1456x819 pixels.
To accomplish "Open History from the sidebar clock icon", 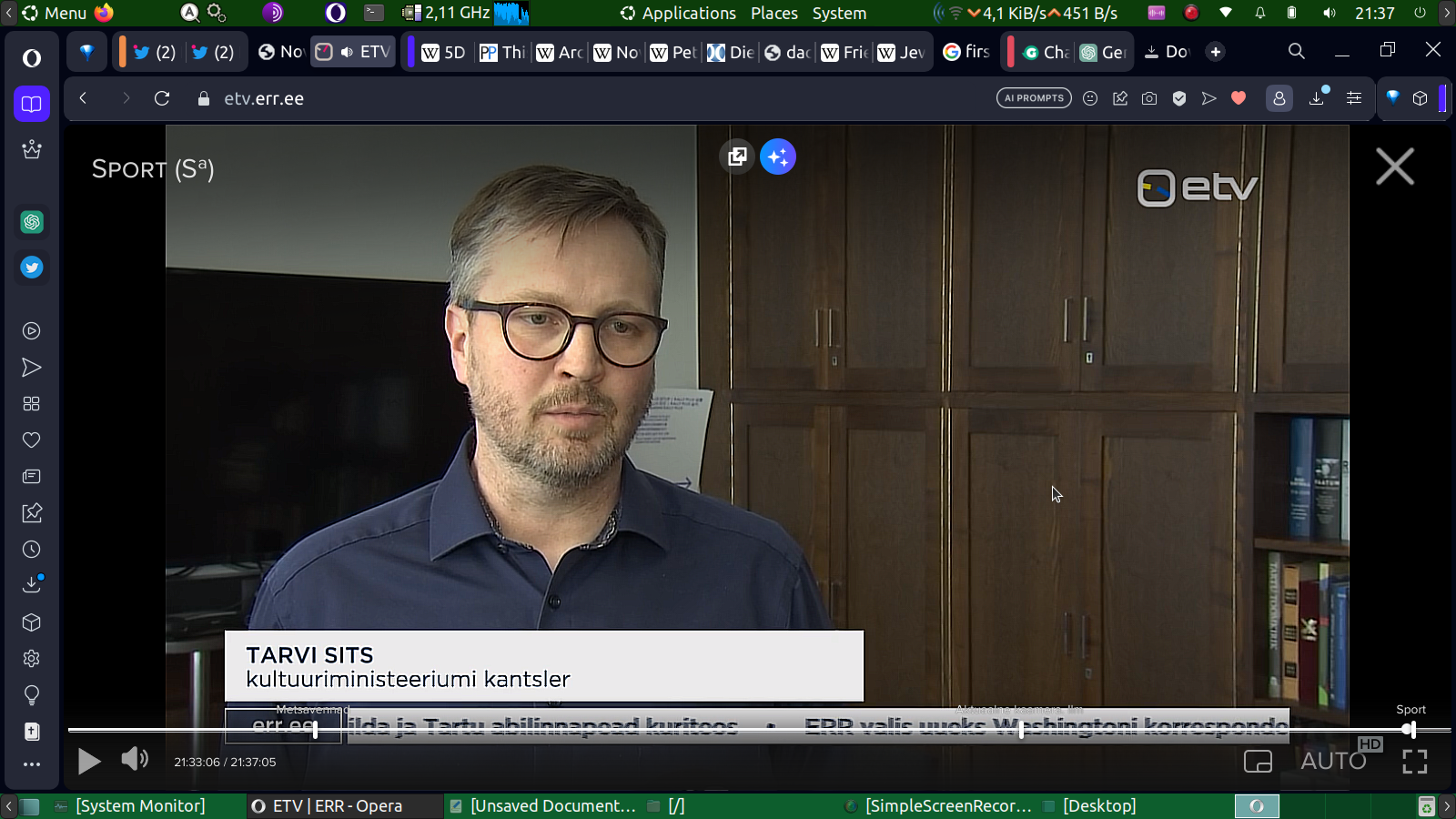I will click(x=32, y=550).
